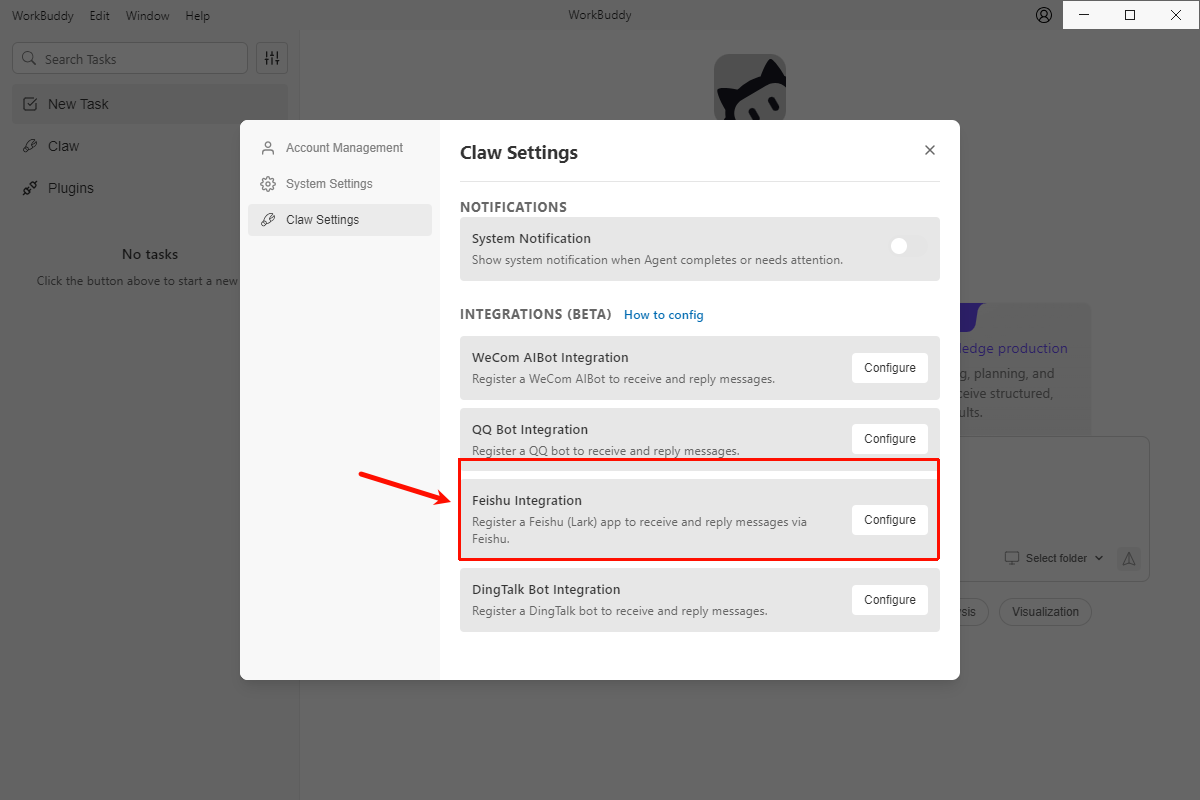Click the No tasks message

pyautogui.click(x=150, y=254)
